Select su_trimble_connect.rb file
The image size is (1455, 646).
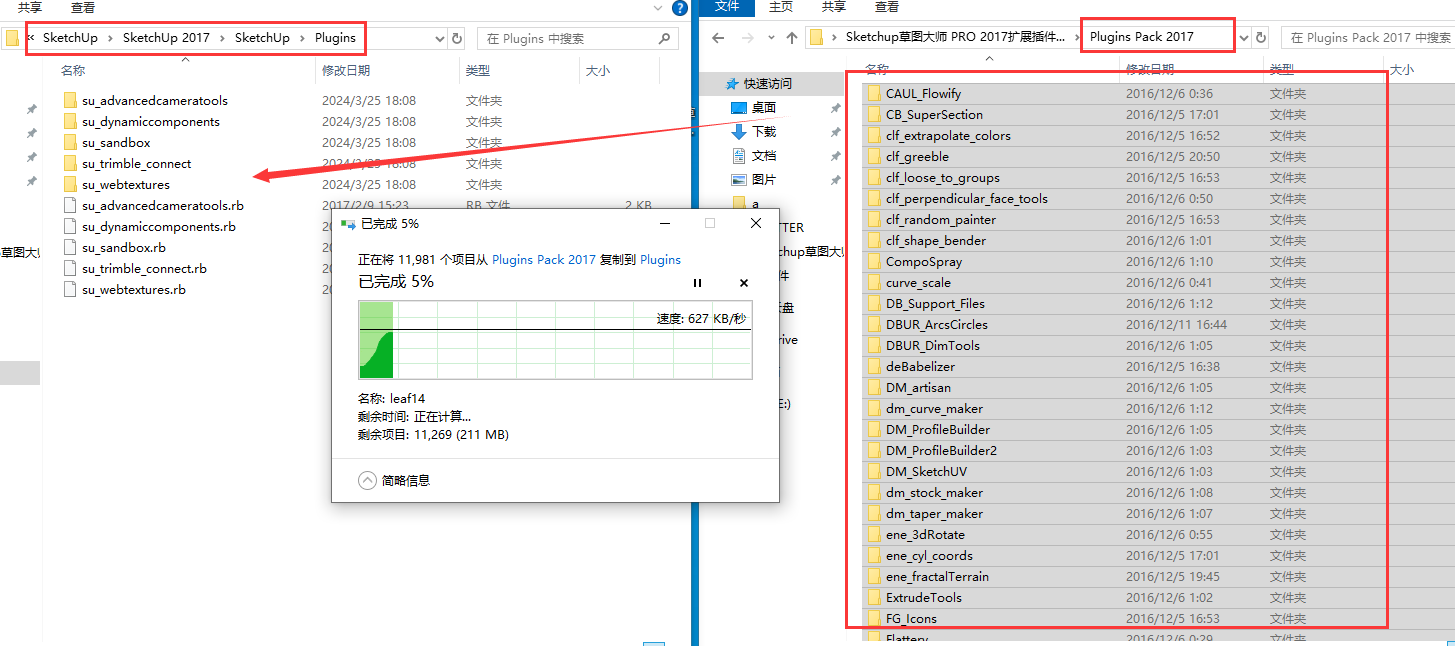point(144,269)
